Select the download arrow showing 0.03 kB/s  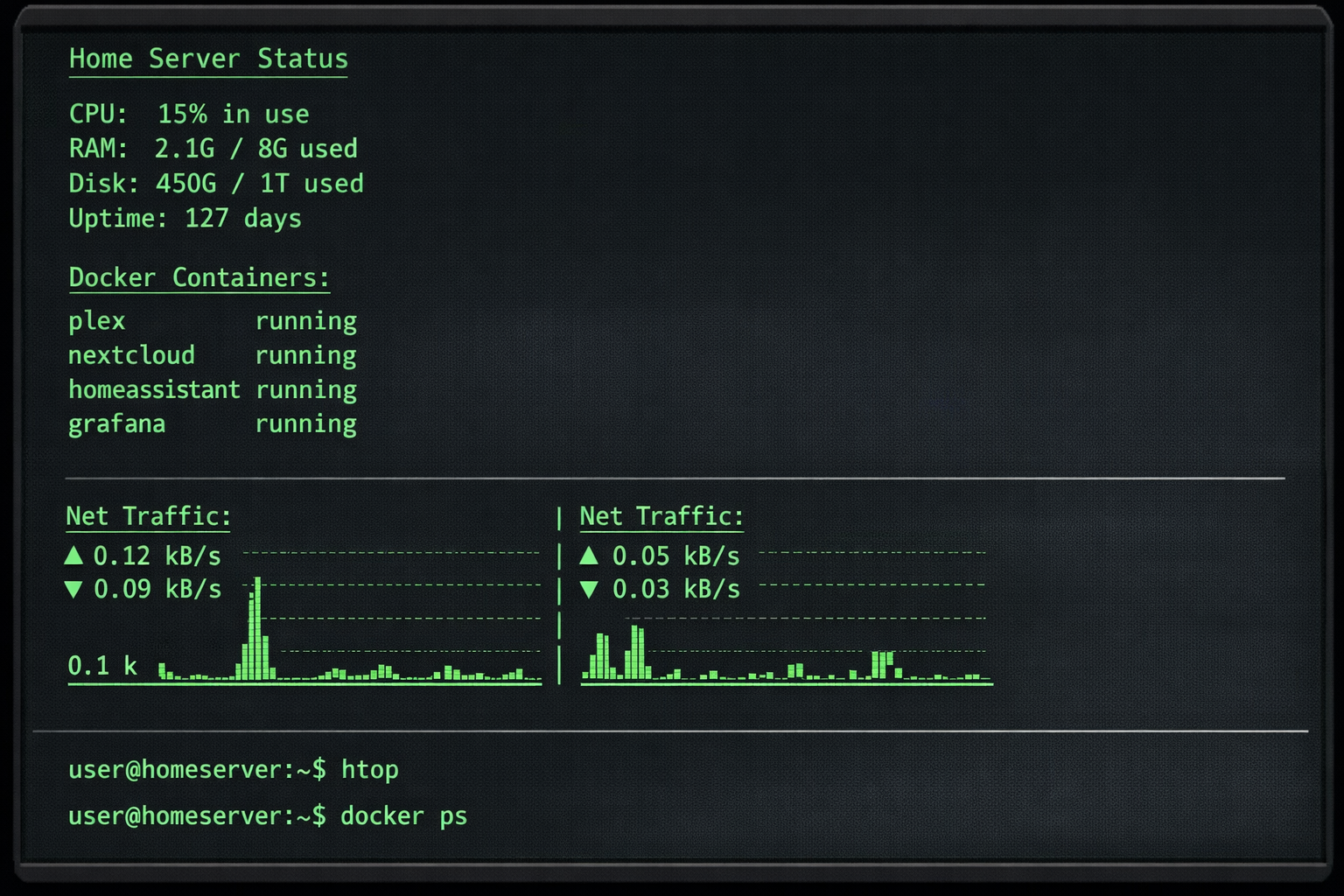tap(591, 590)
